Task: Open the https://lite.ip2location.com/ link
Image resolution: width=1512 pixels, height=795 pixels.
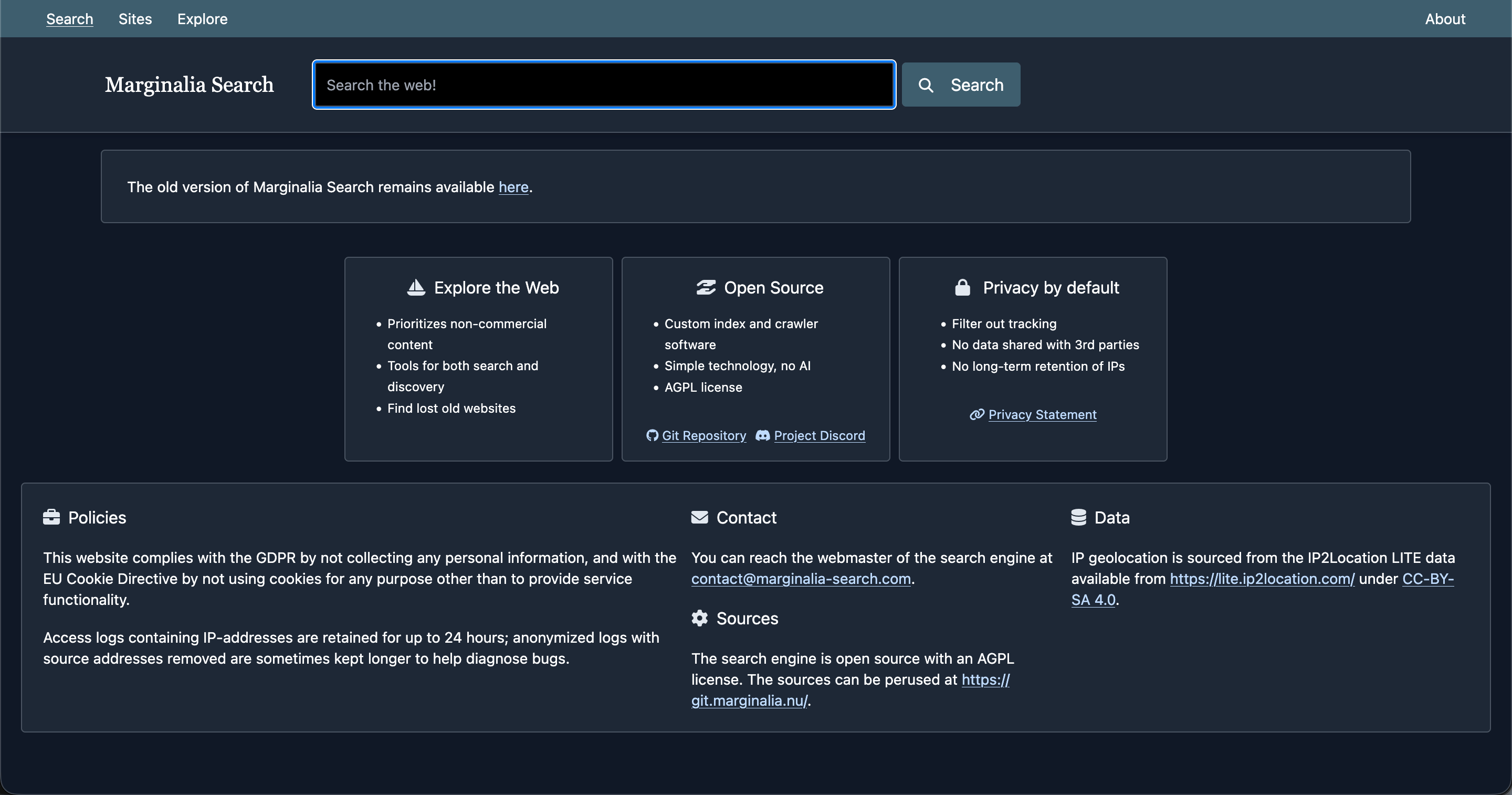Action: point(1262,578)
